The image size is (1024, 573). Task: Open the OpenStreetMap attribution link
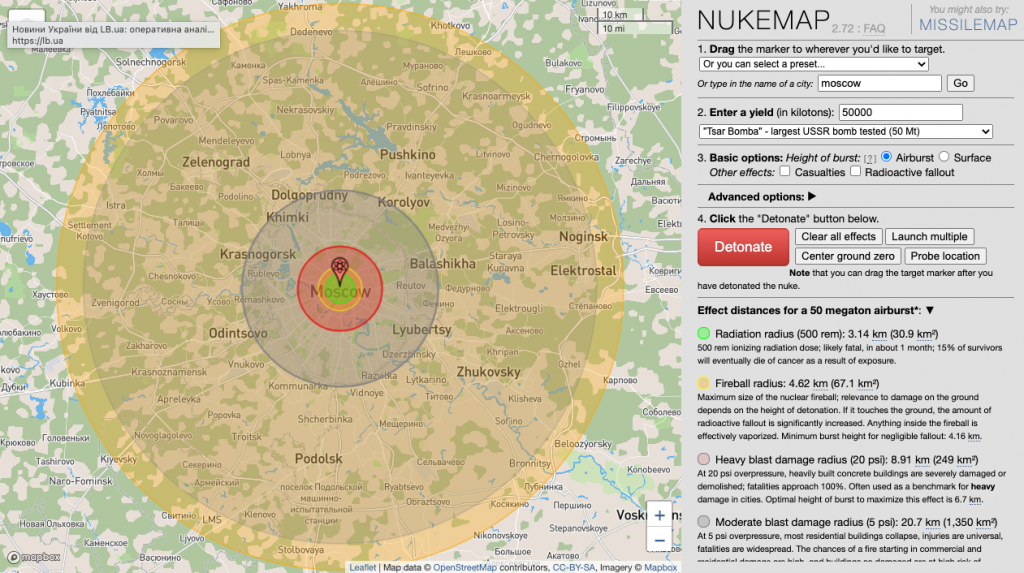(465, 567)
